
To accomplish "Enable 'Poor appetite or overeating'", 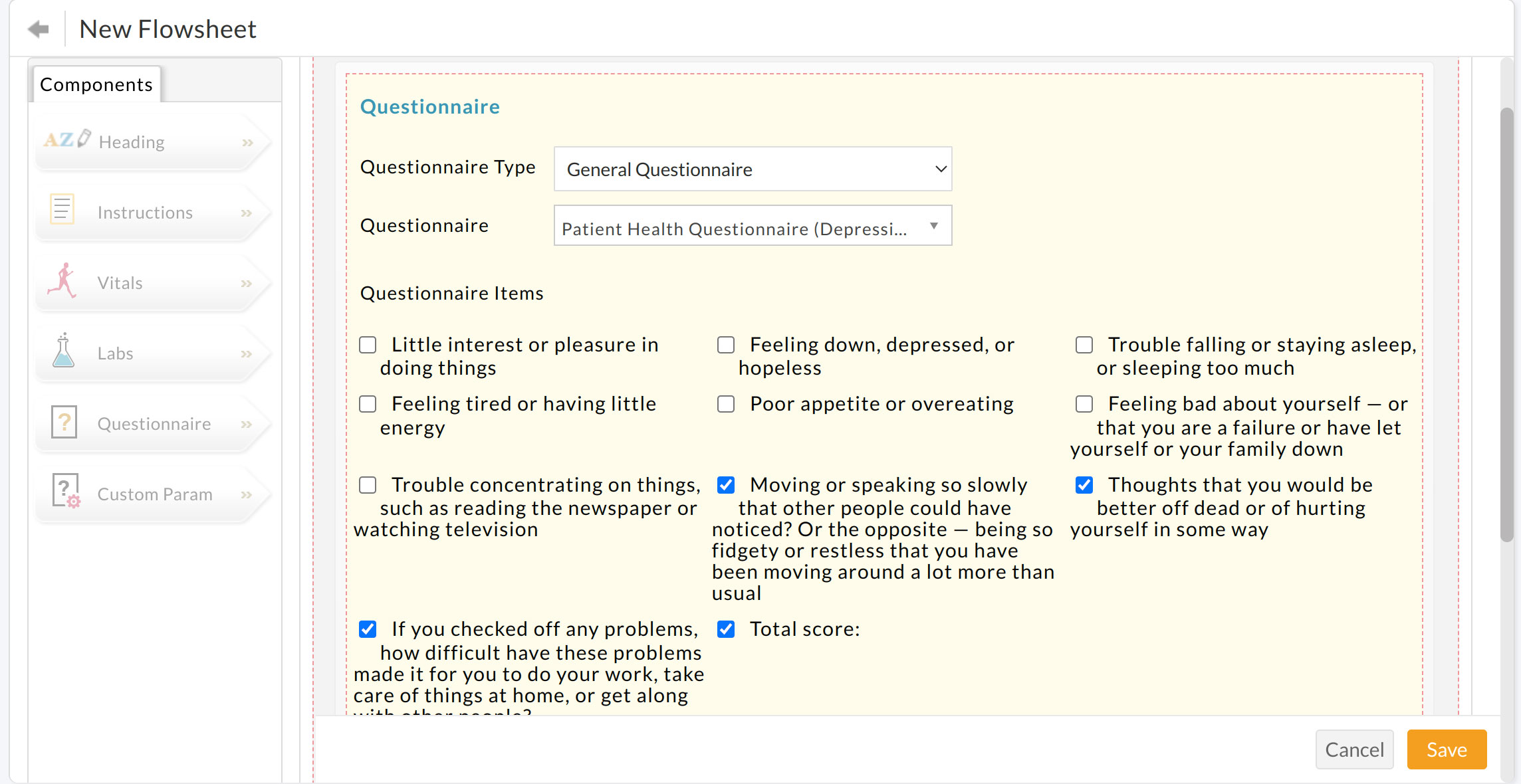I will (x=725, y=403).
